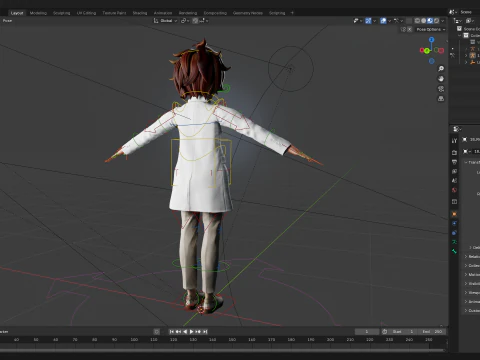This screenshot has width=480, height=360.
Task: Play the animation in reverse
Action: [x=185, y=332]
